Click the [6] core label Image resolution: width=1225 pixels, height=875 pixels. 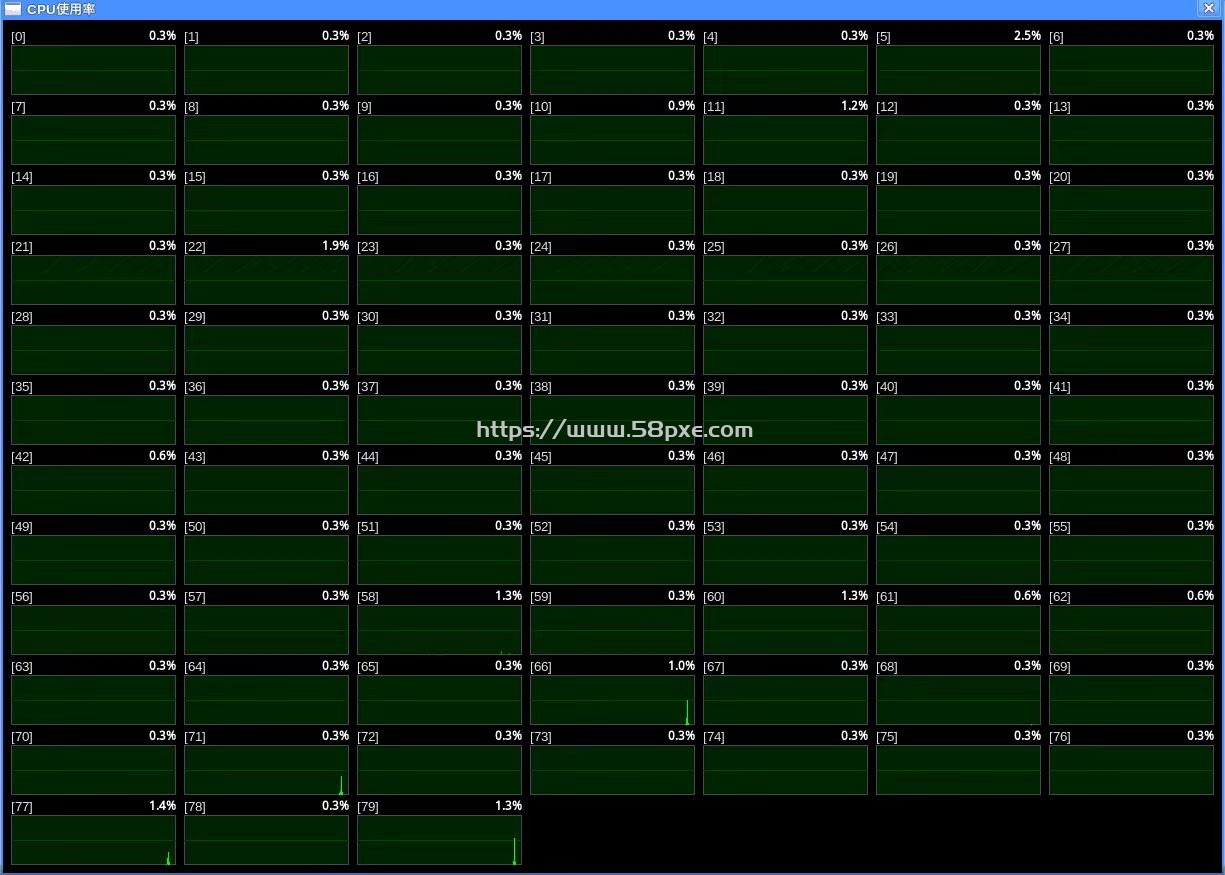click(x=1056, y=37)
